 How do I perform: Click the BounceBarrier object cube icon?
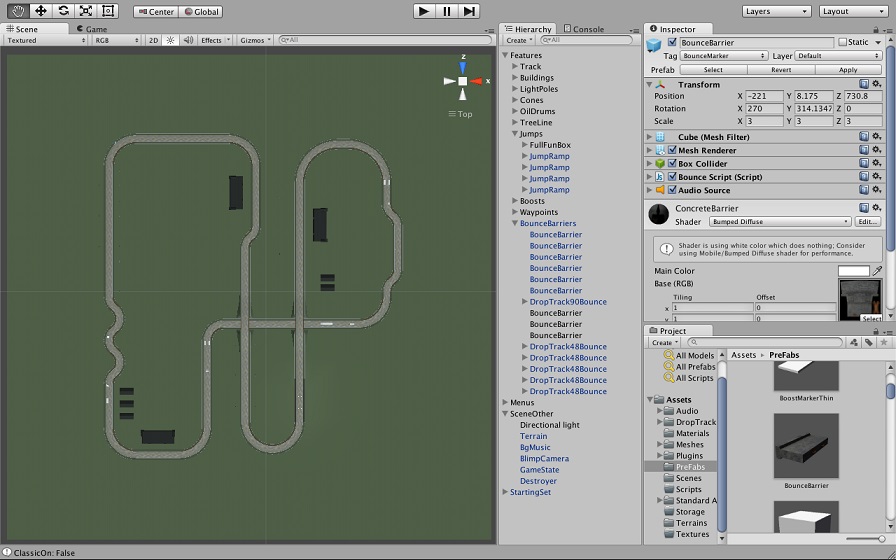pyautogui.click(x=654, y=45)
